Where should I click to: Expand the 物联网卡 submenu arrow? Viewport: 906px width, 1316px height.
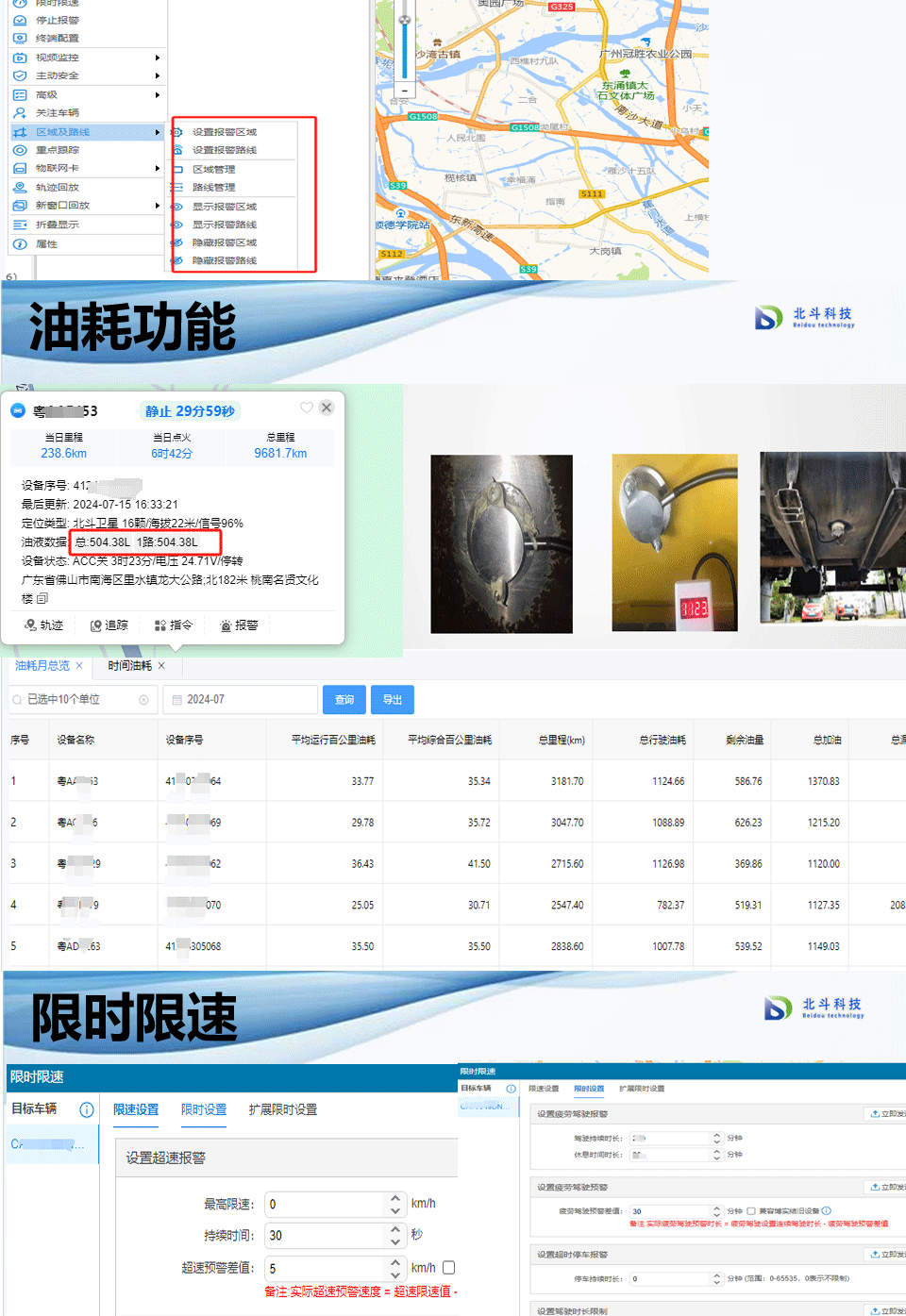coord(157,168)
